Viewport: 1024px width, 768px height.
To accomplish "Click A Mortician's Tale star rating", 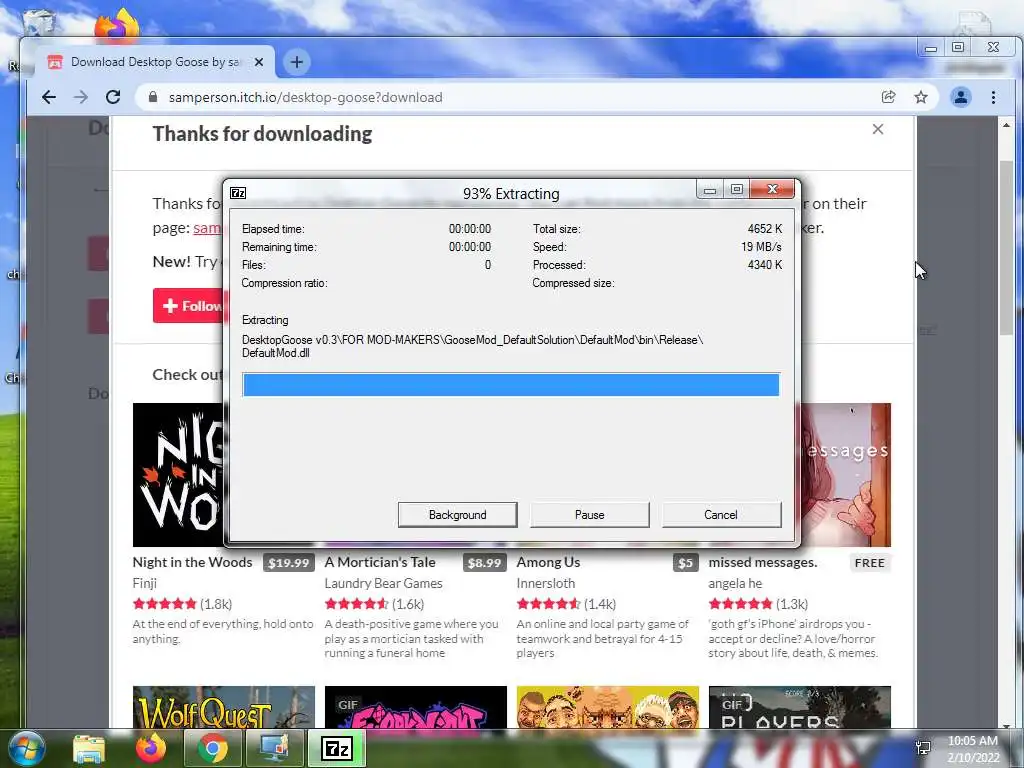I will click(x=357, y=604).
